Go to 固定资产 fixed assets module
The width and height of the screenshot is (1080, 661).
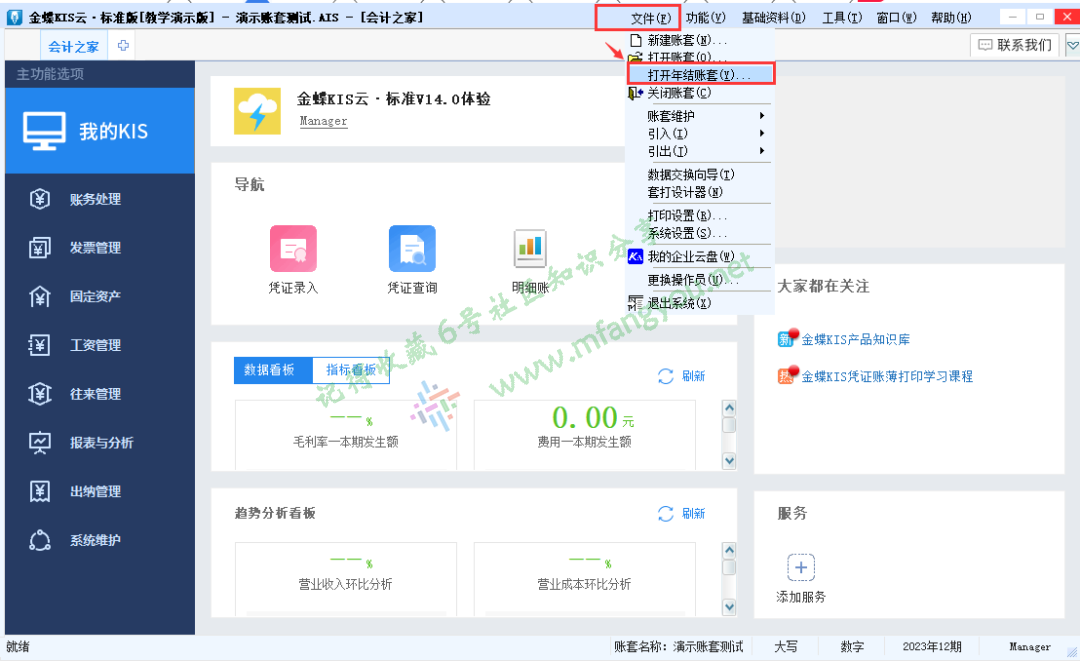95,297
